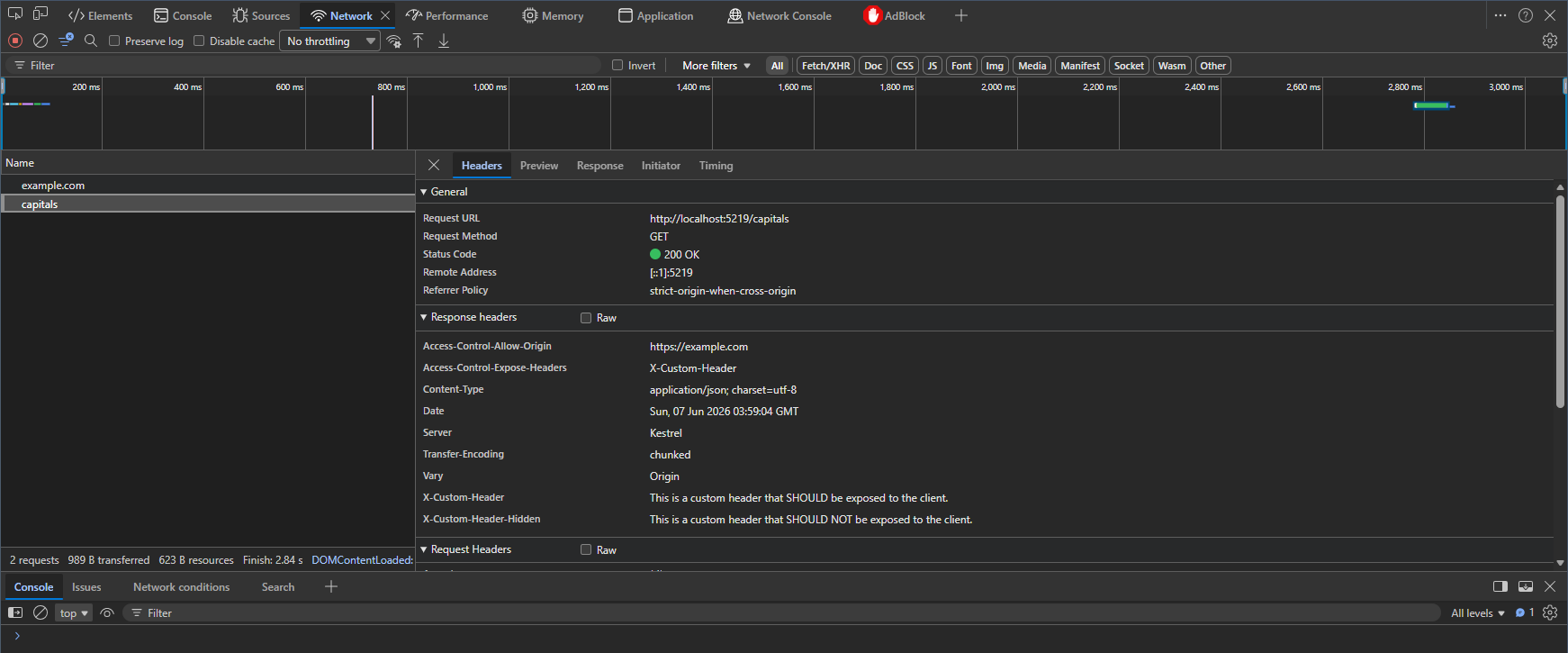The width and height of the screenshot is (1568, 653).
Task: Collapse the Request Headers section
Action: coord(424,549)
